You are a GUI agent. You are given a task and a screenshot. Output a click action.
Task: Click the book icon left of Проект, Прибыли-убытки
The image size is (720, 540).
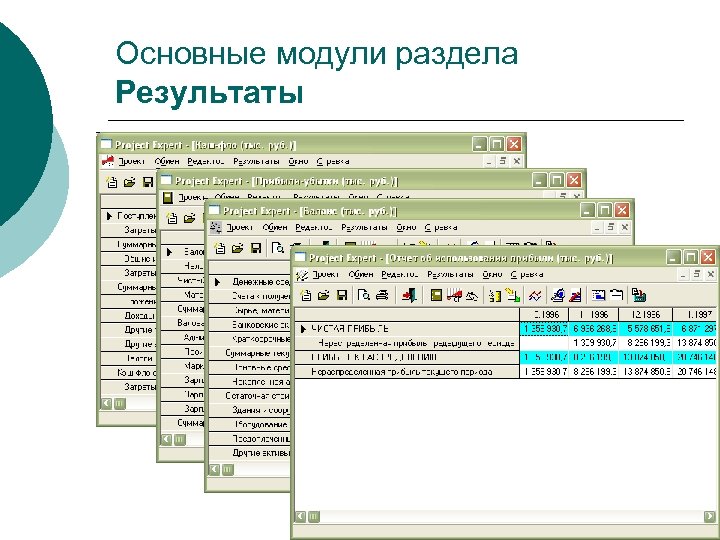[168, 197]
